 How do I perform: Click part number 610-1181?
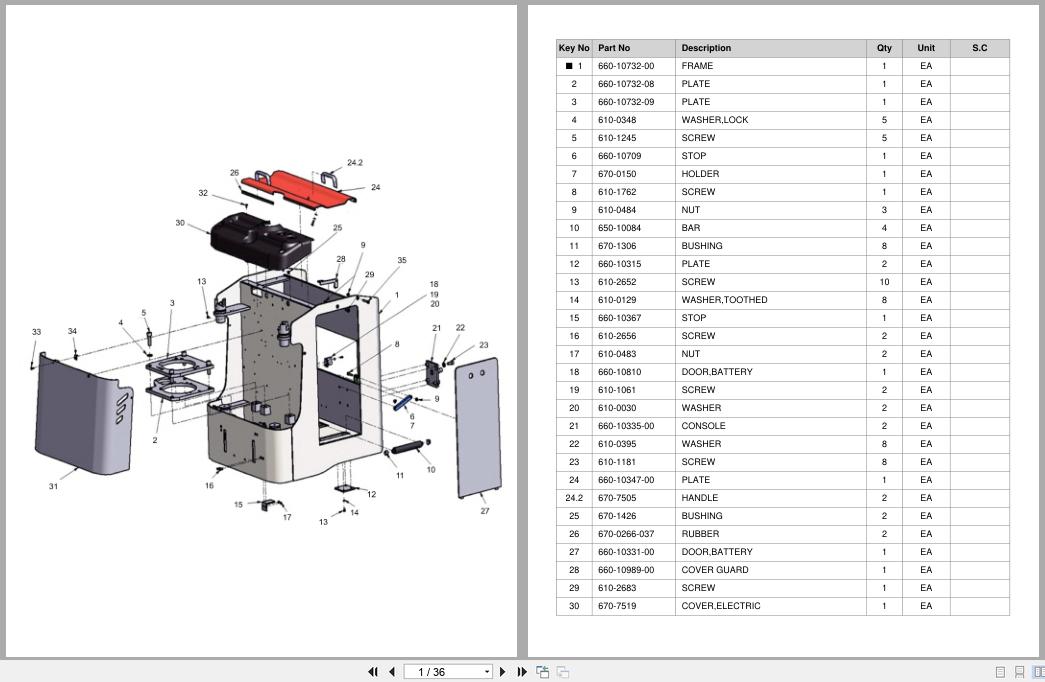pyautogui.click(x=617, y=462)
